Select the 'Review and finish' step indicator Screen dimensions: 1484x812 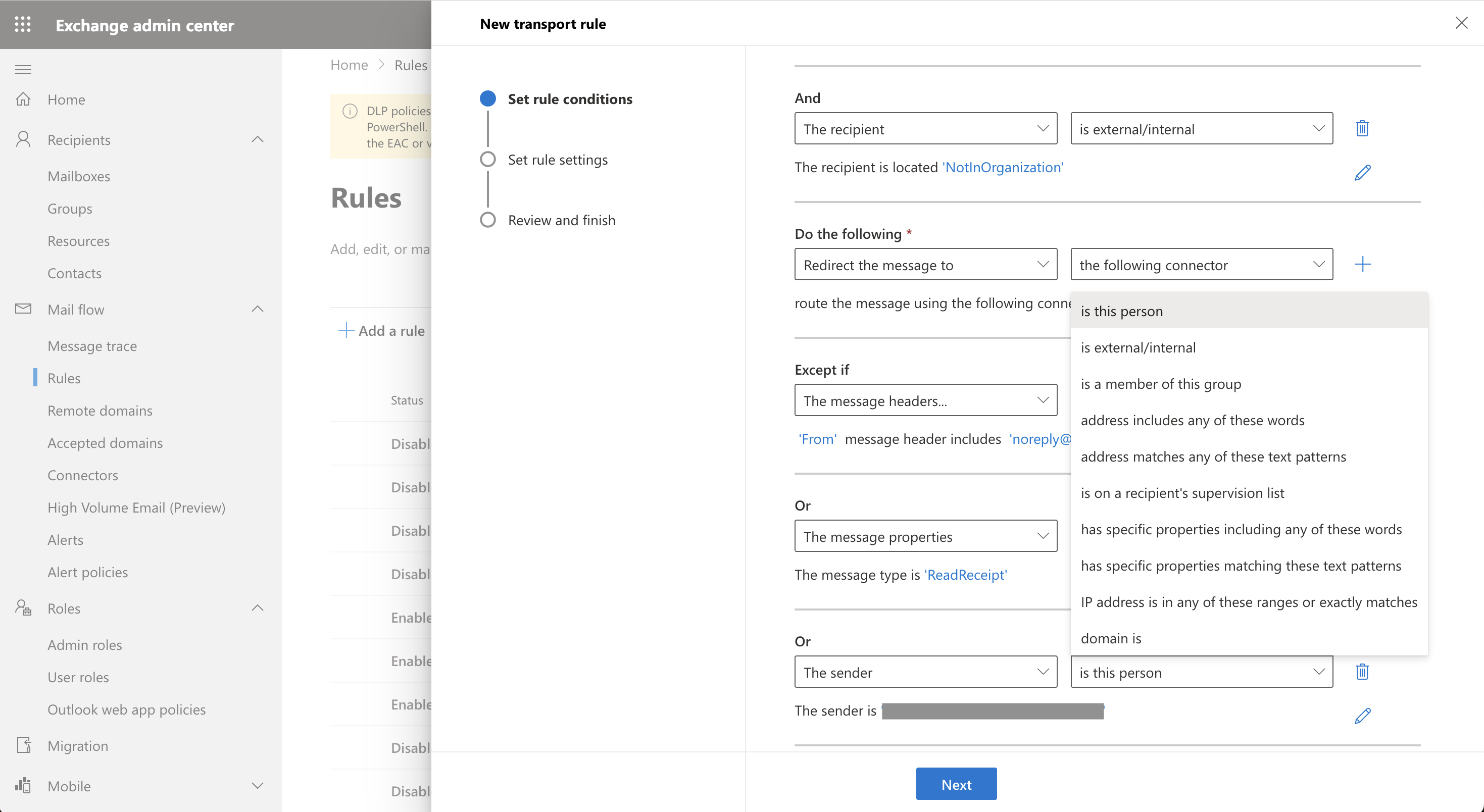pos(488,220)
